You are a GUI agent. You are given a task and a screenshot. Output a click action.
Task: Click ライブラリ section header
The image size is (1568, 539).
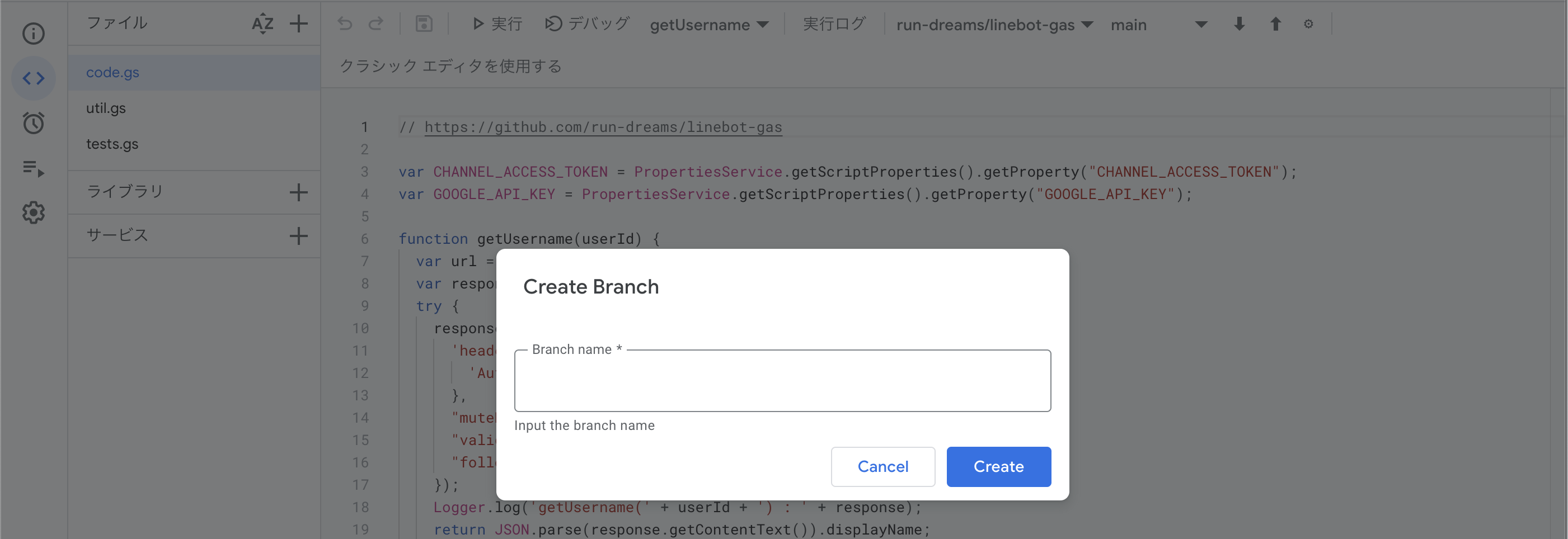pos(125,192)
